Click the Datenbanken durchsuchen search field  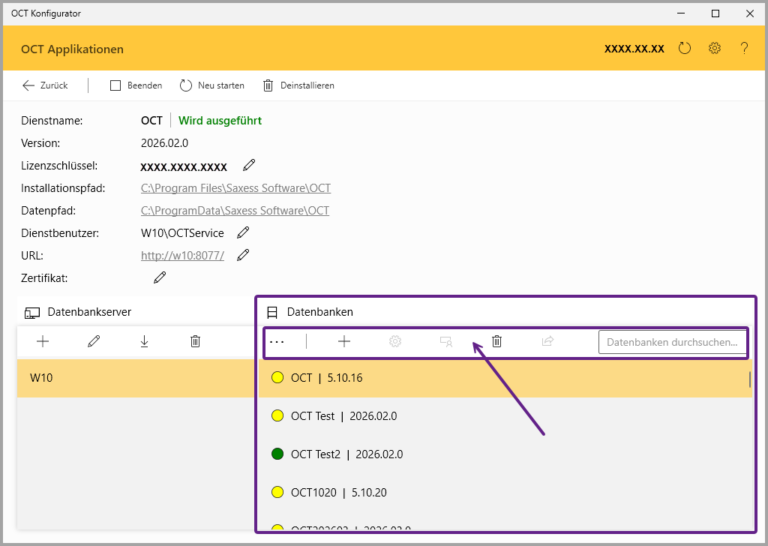click(x=671, y=342)
